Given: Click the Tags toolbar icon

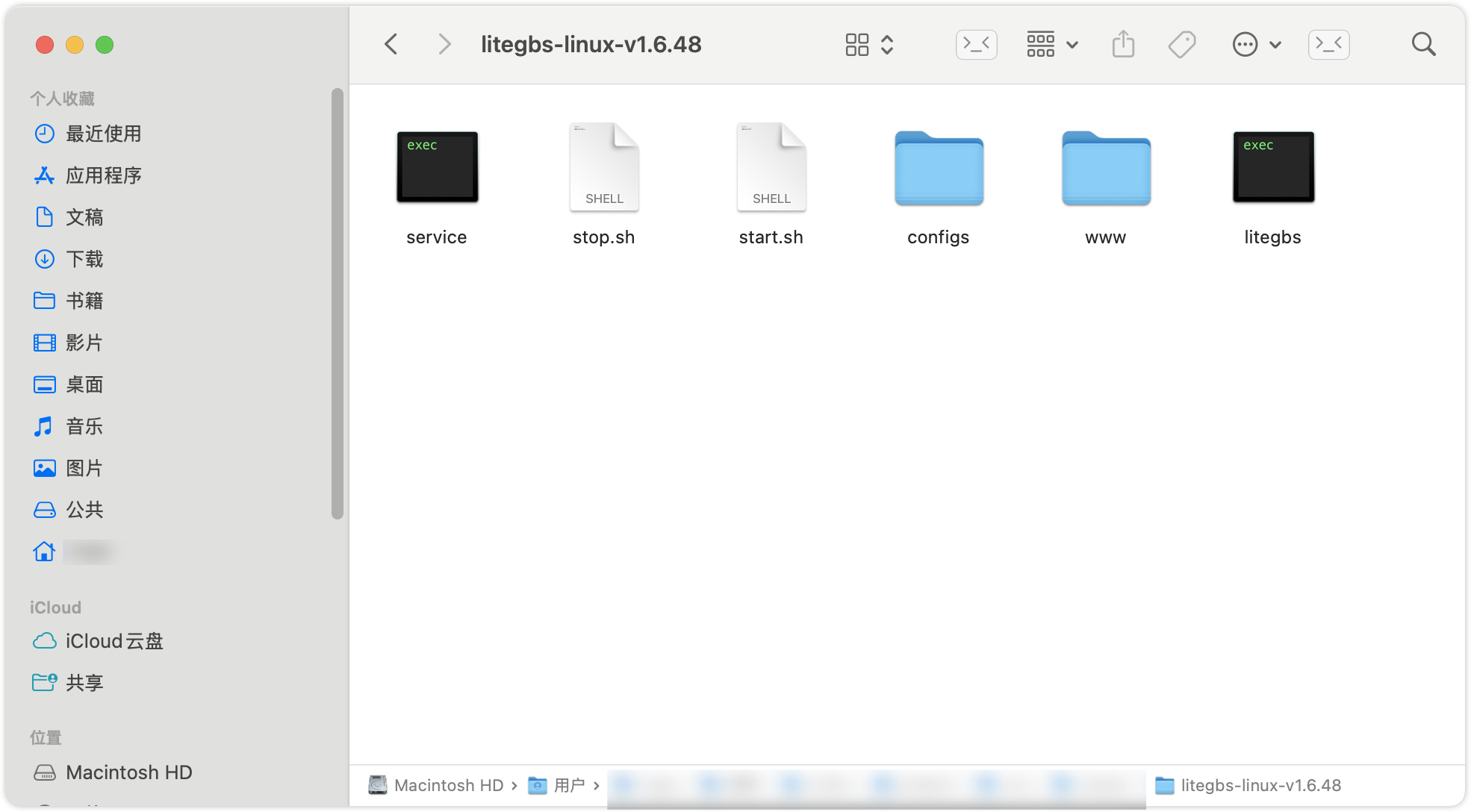Looking at the screenshot, I should (1181, 45).
